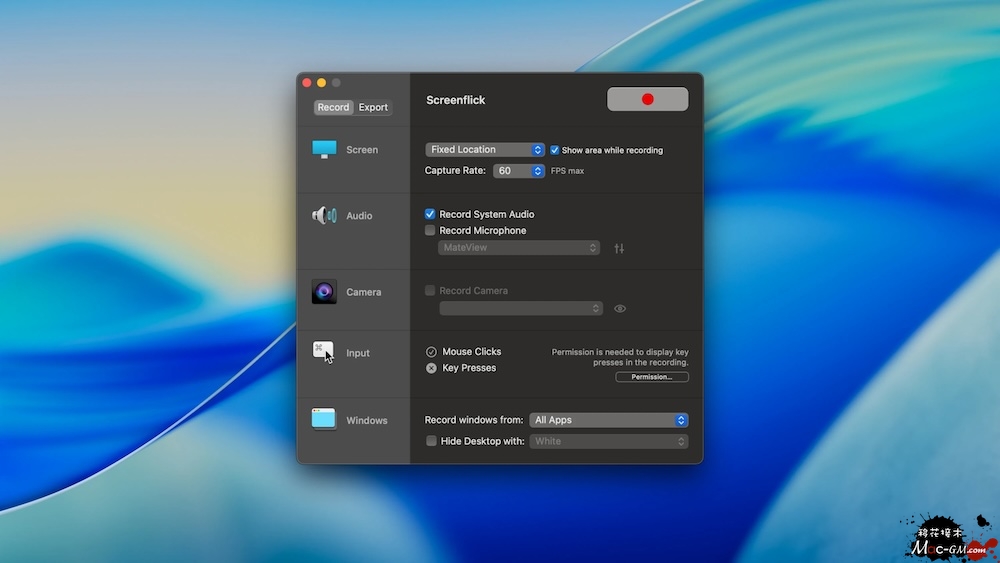Open the All Apps dropdown
The height and width of the screenshot is (563, 1000).
tap(609, 420)
